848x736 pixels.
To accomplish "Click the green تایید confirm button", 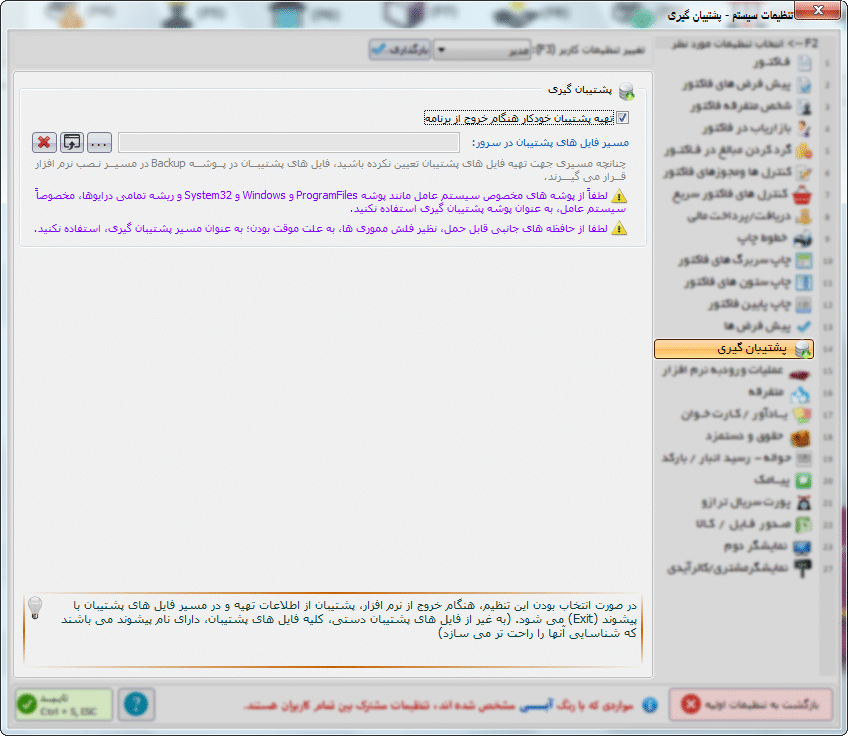I will 64,704.
